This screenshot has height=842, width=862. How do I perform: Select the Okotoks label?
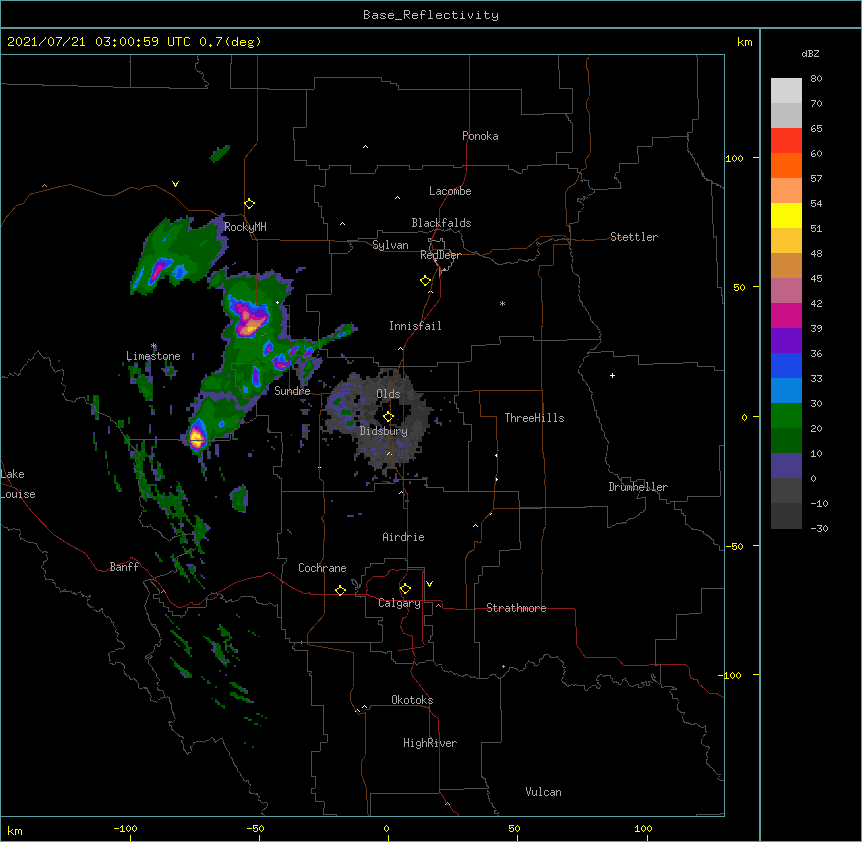click(x=412, y=700)
